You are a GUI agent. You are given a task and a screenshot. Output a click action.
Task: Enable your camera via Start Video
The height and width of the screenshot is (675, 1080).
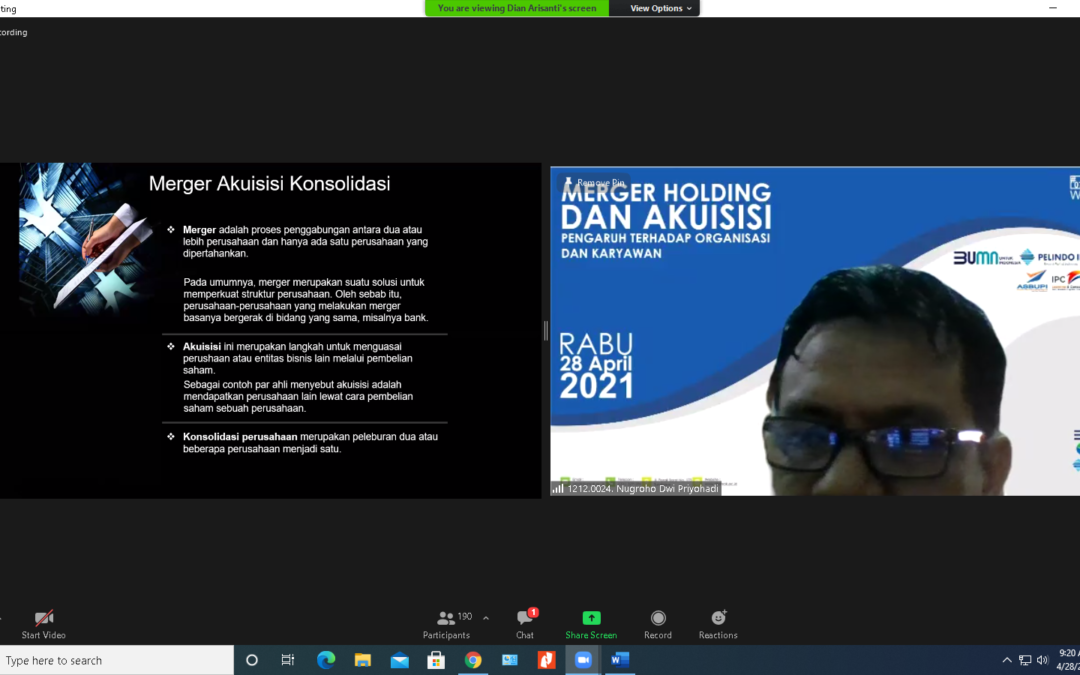pos(42,622)
